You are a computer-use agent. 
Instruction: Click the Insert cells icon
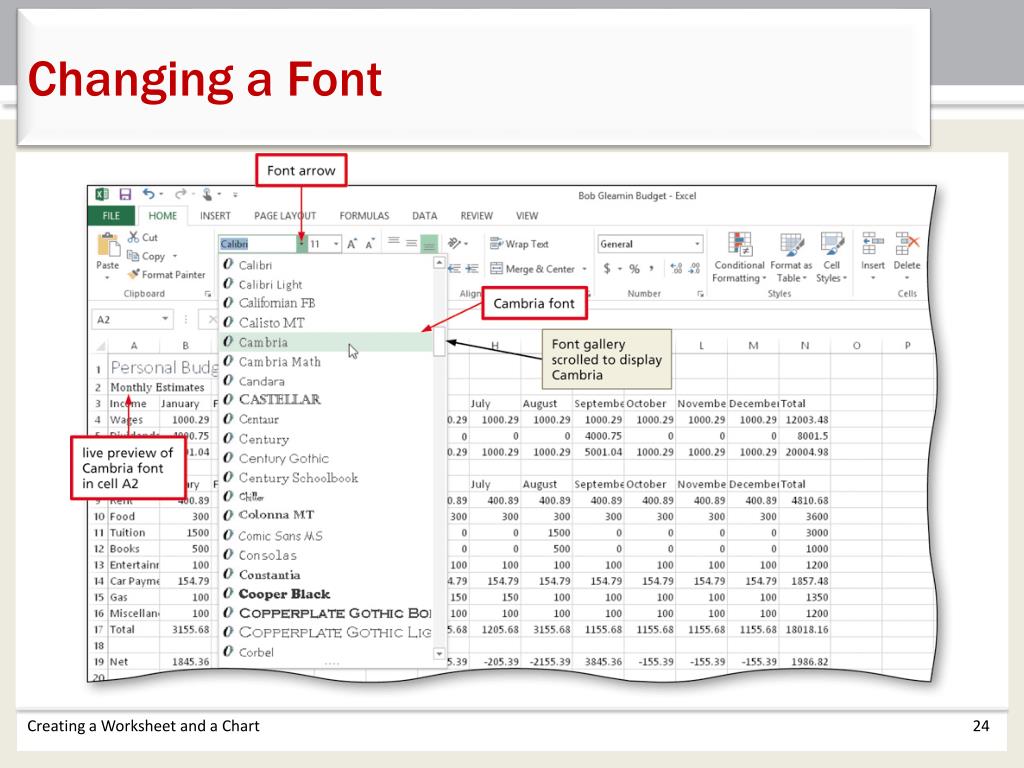[872, 244]
